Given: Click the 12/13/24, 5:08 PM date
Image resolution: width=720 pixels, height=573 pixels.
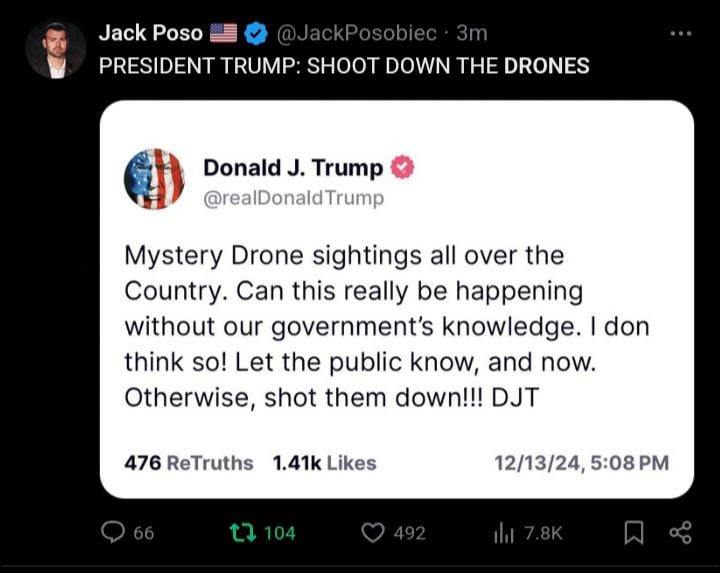Looking at the screenshot, I should [581, 463].
